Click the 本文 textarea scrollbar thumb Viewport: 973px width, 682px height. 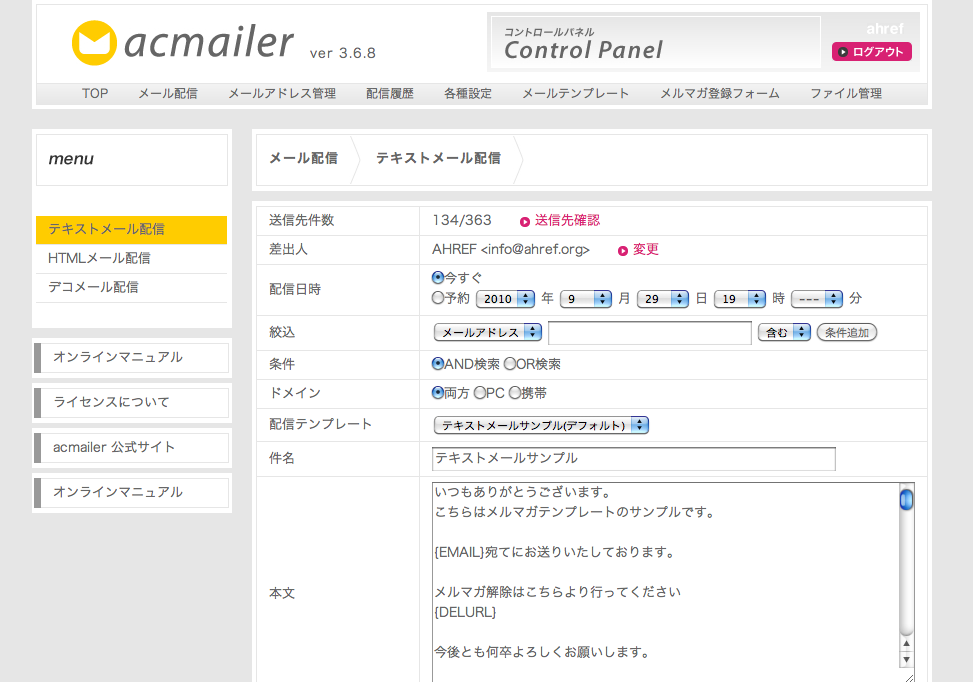906,499
